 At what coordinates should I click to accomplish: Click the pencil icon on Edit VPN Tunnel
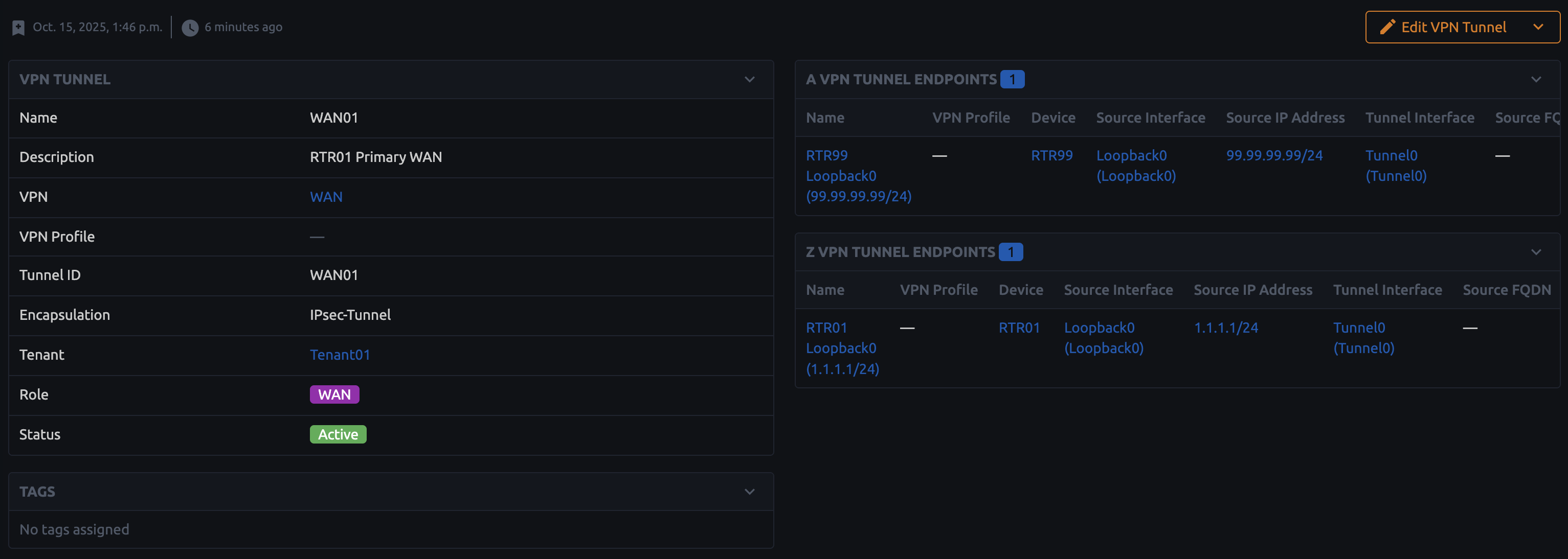pos(1387,27)
